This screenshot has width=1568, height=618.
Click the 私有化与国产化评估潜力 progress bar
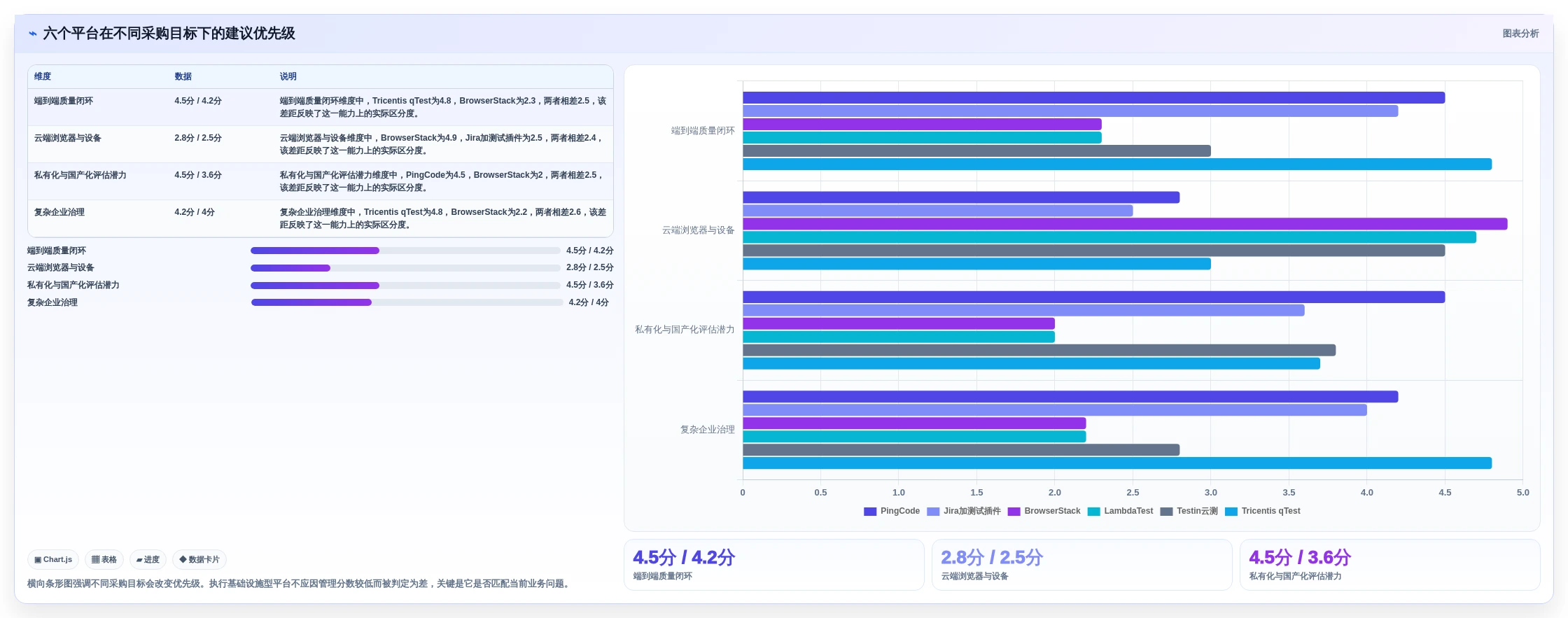tap(405, 286)
